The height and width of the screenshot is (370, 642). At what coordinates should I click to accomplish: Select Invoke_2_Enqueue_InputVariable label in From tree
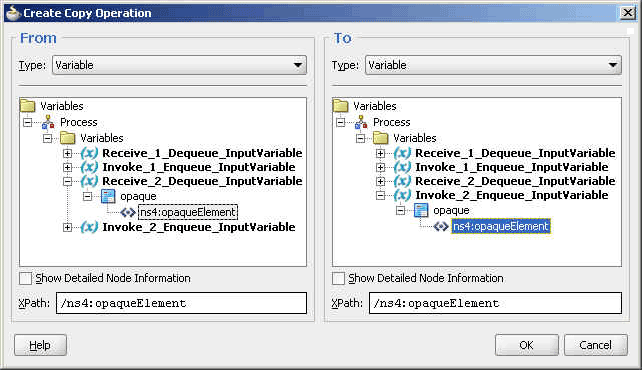pyautogui.click(x=199, y=227)
